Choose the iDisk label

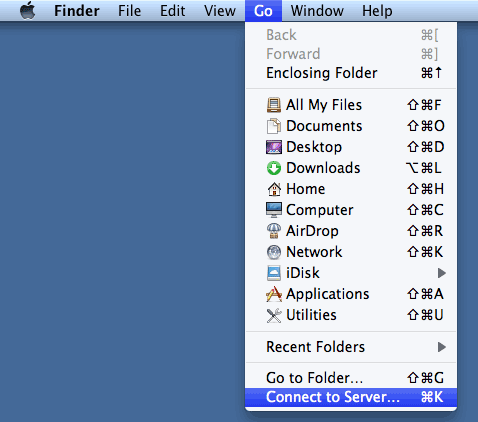[x=303, y=273]
